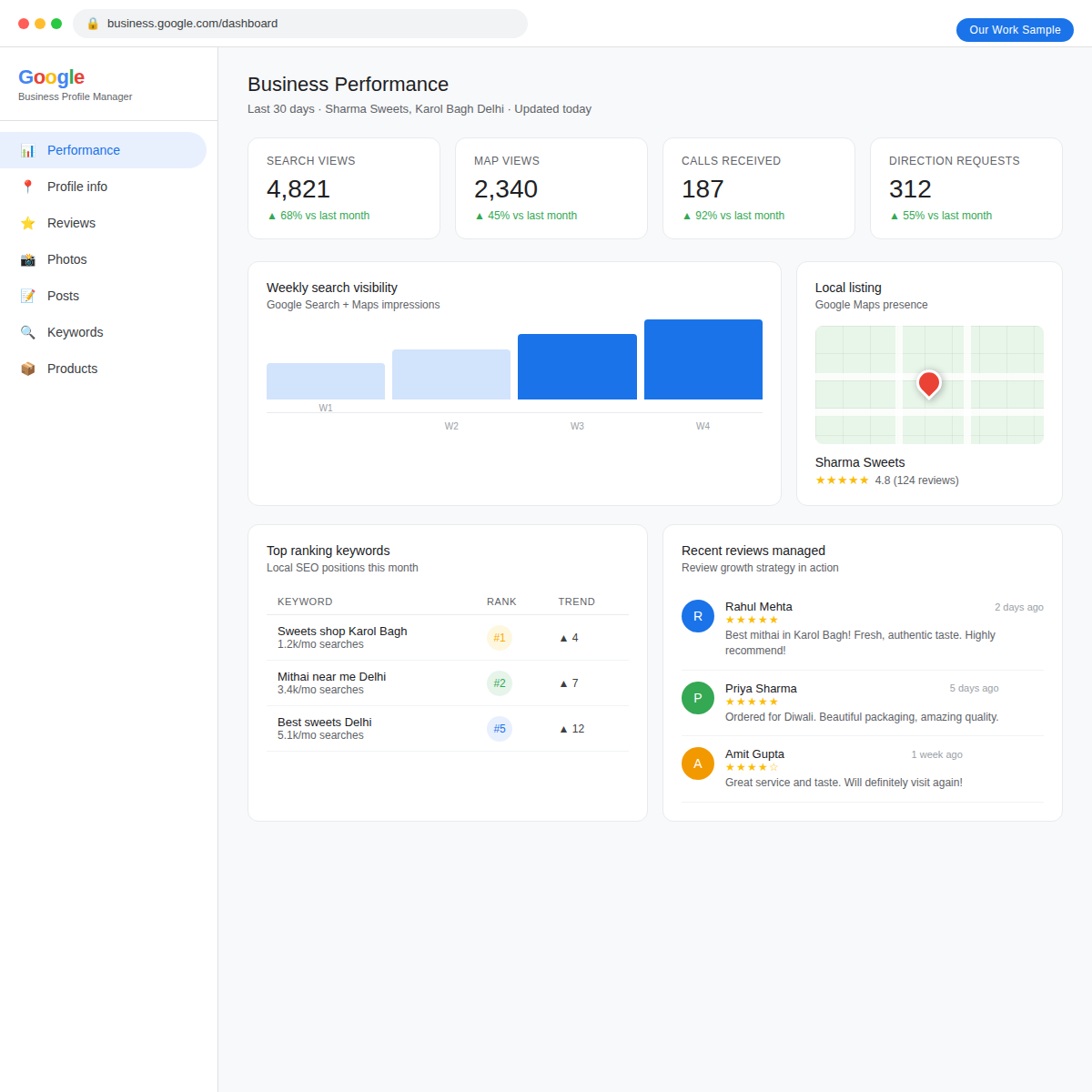
Task: Click the red map pin on Local listing
Action: click(x=928, y=382)
